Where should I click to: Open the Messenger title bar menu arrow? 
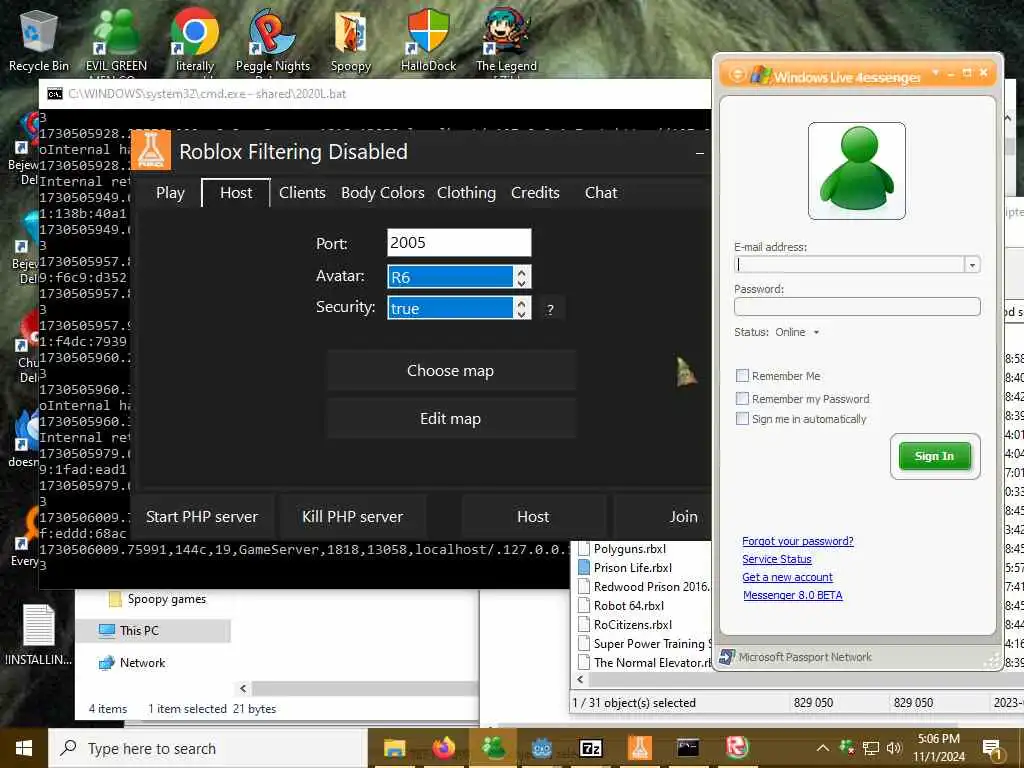click(x=935, y=72)
